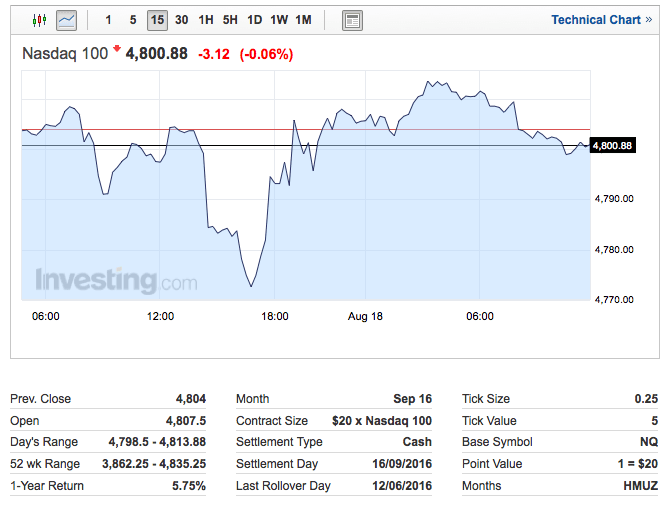Click the Nasdaq 100 title text

pos(66,54)
